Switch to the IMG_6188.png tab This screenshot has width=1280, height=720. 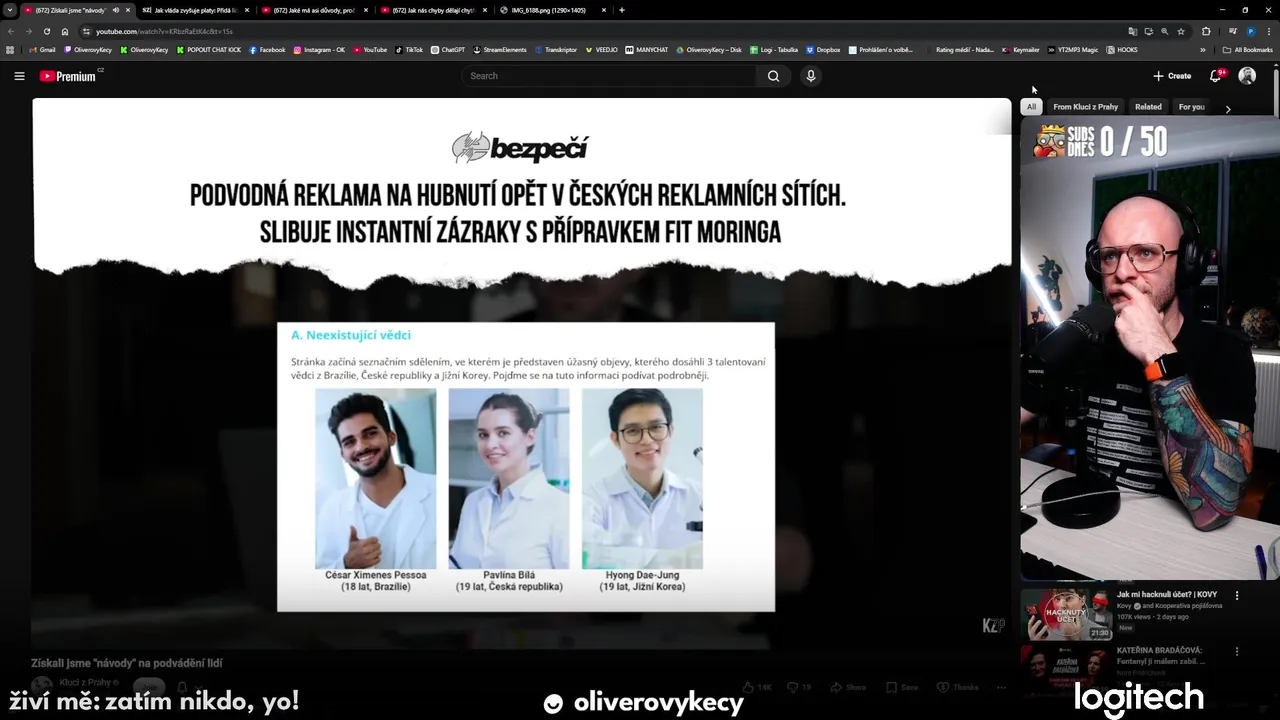[550, 10]
